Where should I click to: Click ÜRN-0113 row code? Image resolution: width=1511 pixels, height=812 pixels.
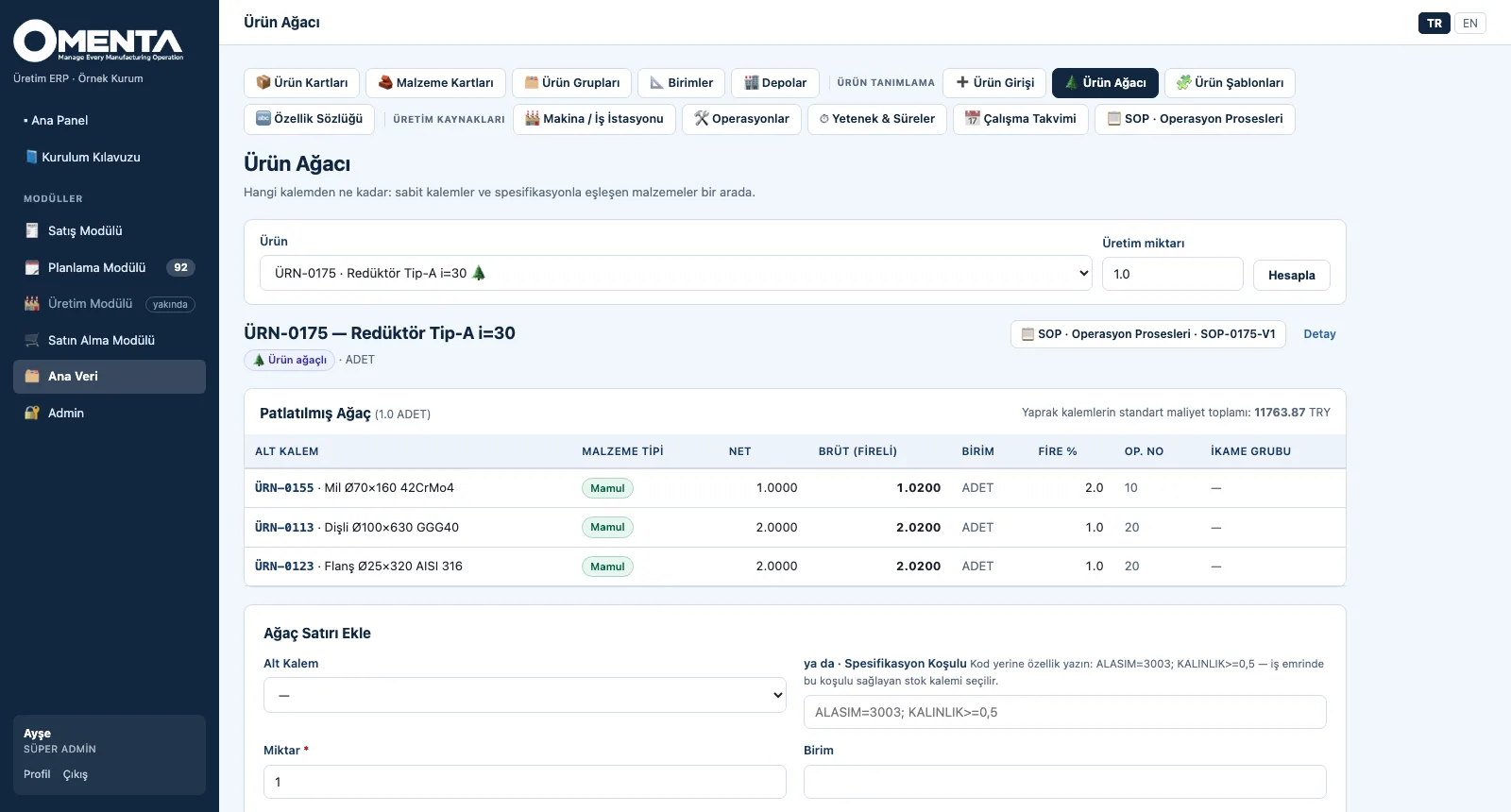tap(284, 528)
